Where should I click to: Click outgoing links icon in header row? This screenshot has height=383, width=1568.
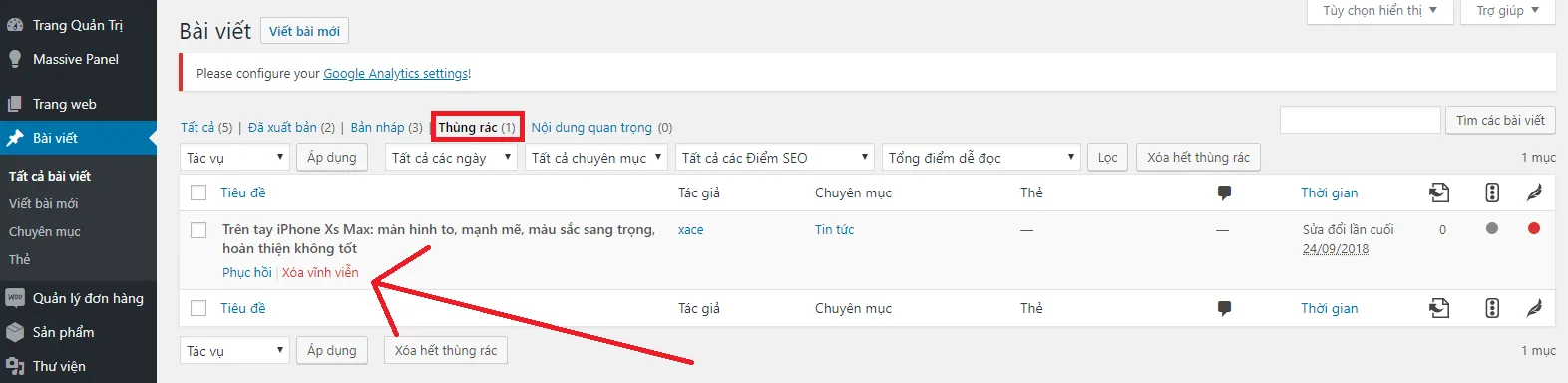pyautogui.click(x=1439, y=192)
